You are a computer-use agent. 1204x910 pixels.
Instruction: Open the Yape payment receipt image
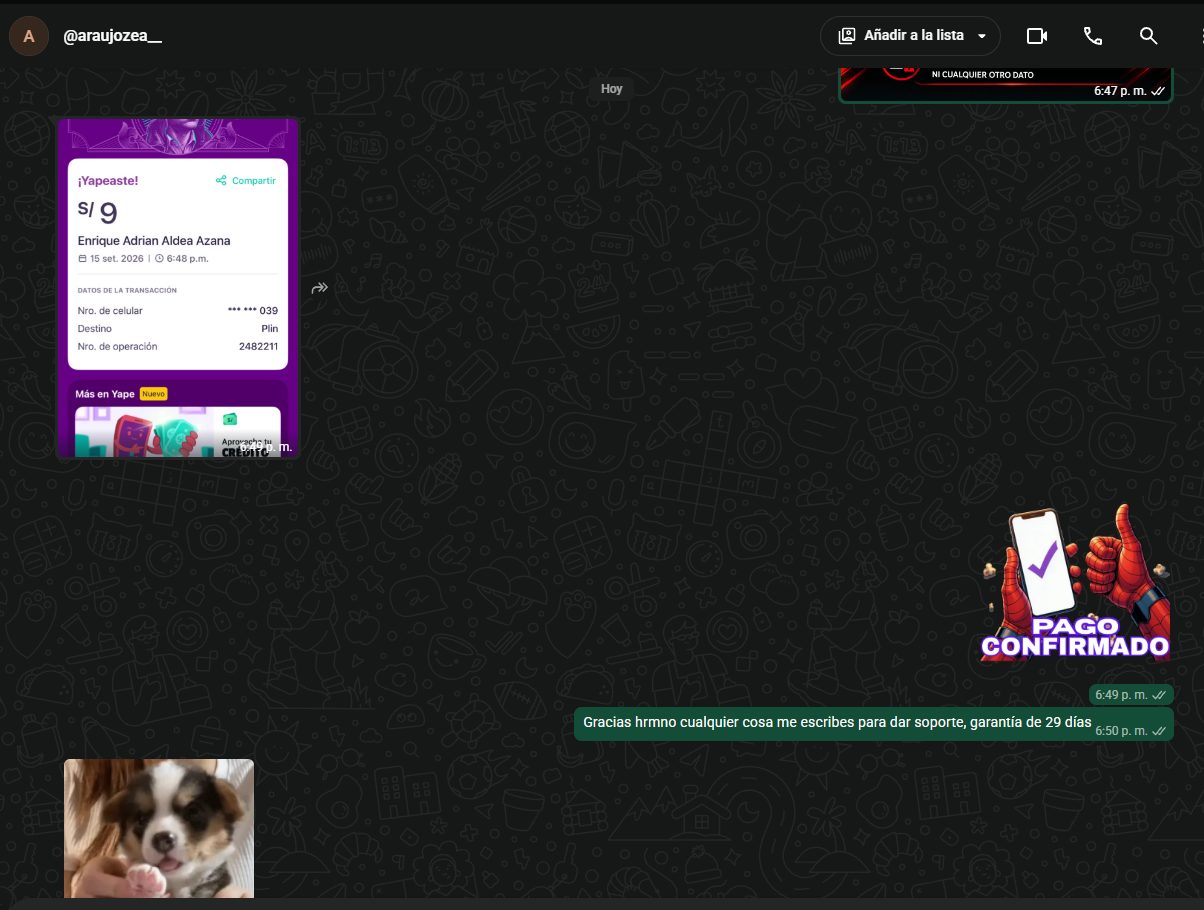[178, 288]
